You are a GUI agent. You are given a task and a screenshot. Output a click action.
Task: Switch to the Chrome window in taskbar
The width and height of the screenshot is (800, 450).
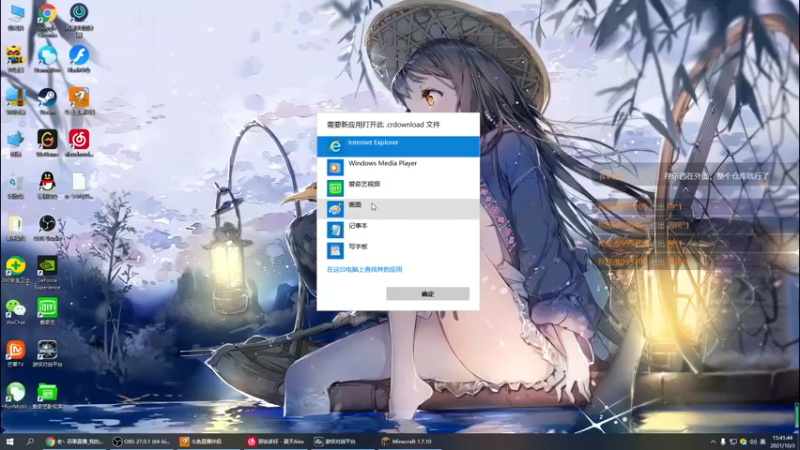point(74,441)
